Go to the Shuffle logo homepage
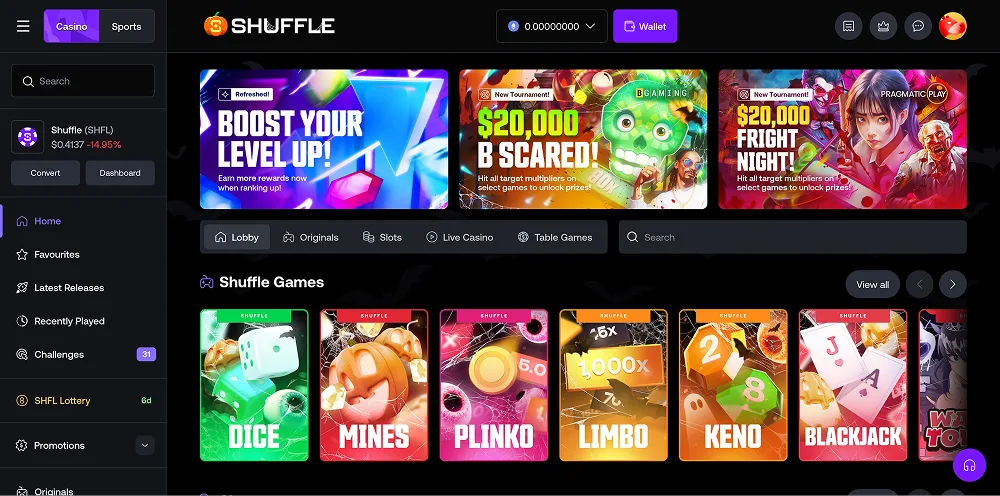 click(x=269, y=26)
